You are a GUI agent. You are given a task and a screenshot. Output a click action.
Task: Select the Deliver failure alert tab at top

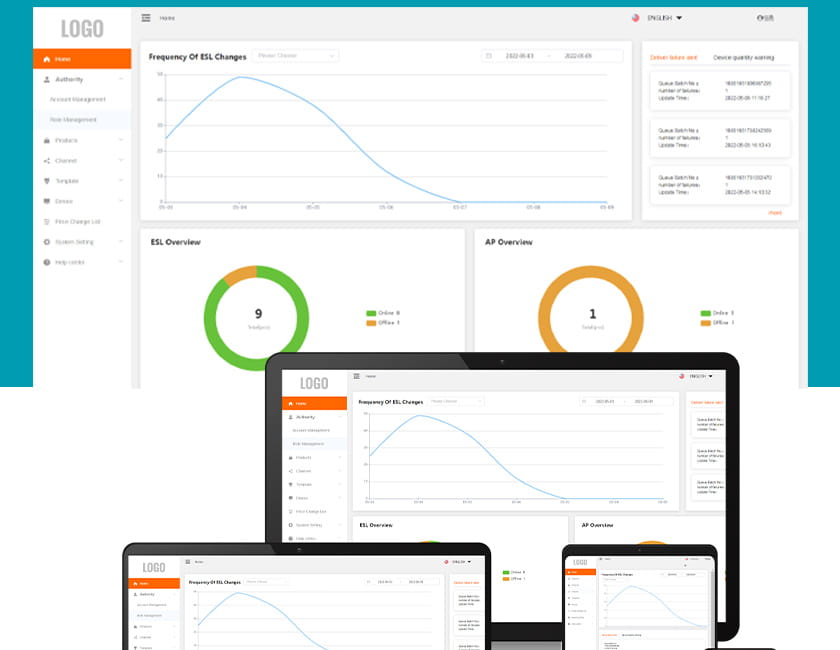(674, 58)
